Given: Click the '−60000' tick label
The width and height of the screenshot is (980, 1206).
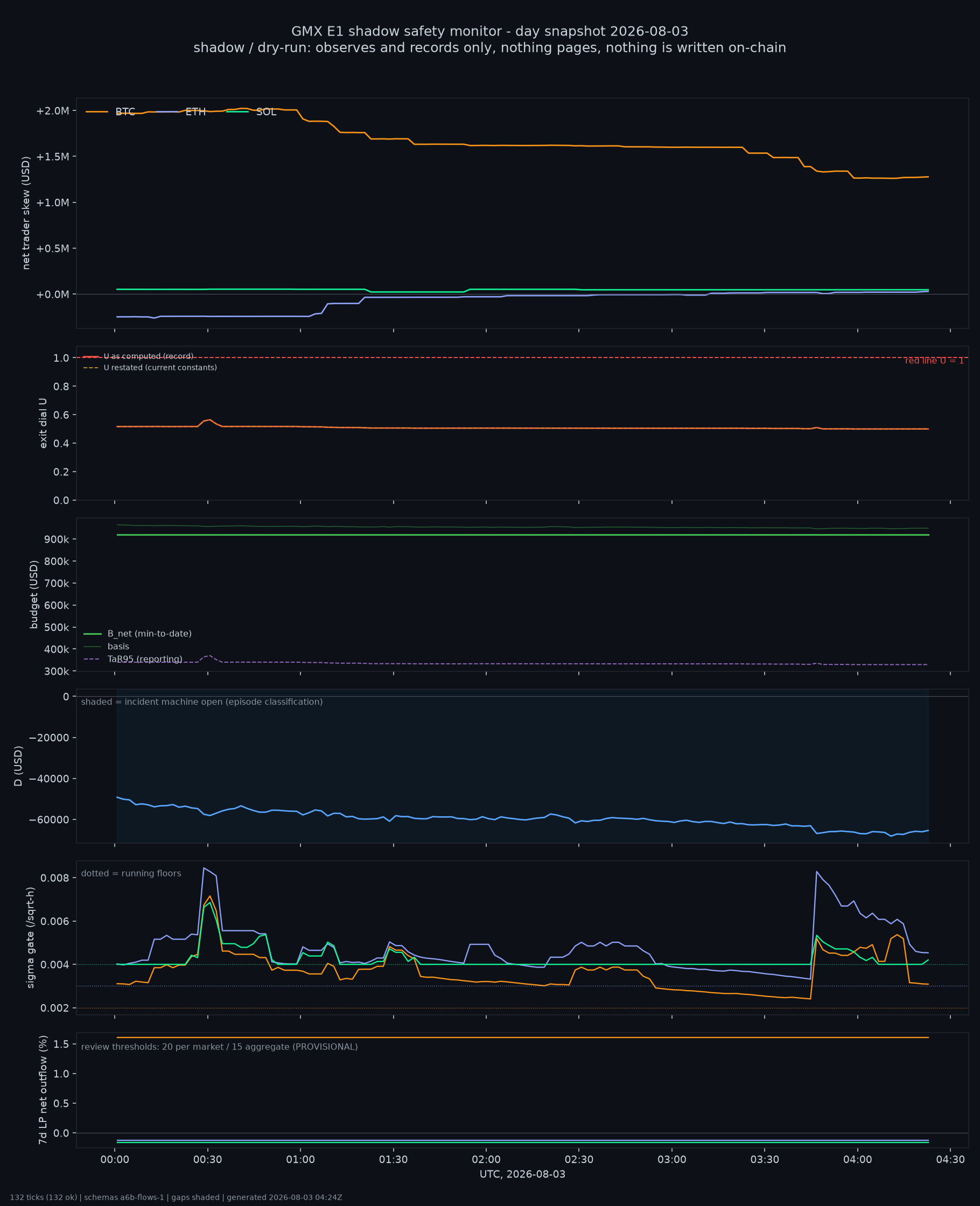Looking at the screenshot, I should tap(48, 820).
